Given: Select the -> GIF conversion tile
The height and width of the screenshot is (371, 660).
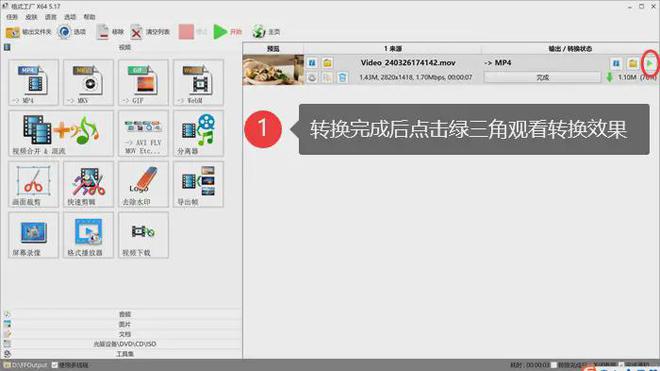Looking at the screenshot, I should [144, 82].
